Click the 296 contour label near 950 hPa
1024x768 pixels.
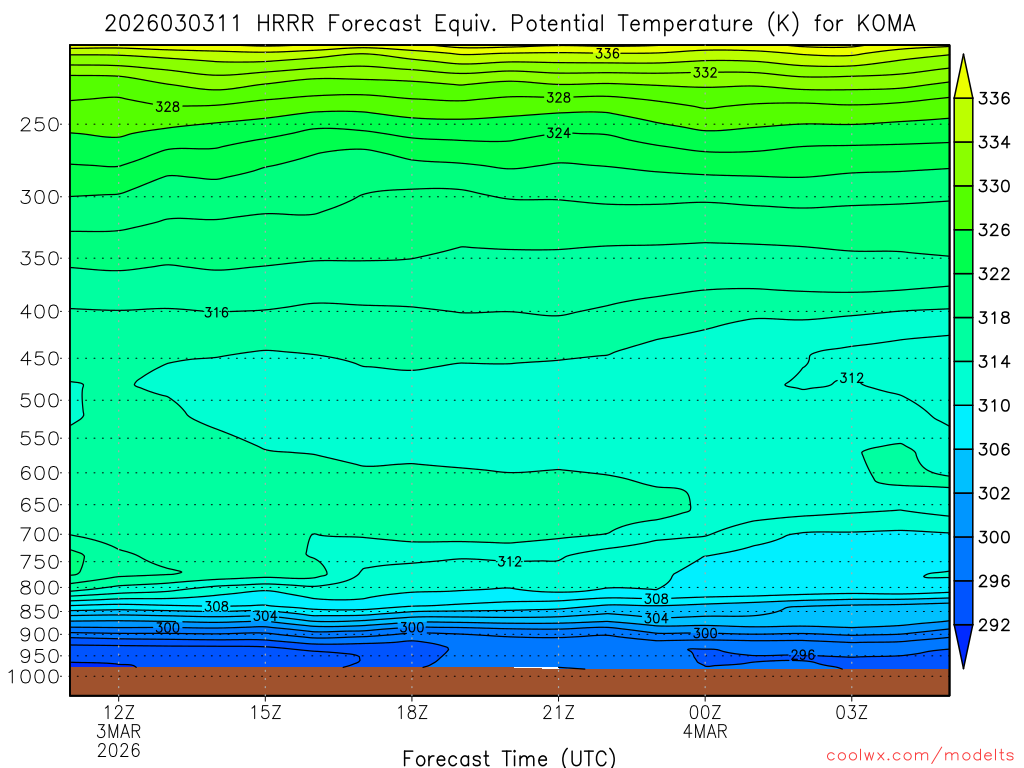(x=803, y=655)
